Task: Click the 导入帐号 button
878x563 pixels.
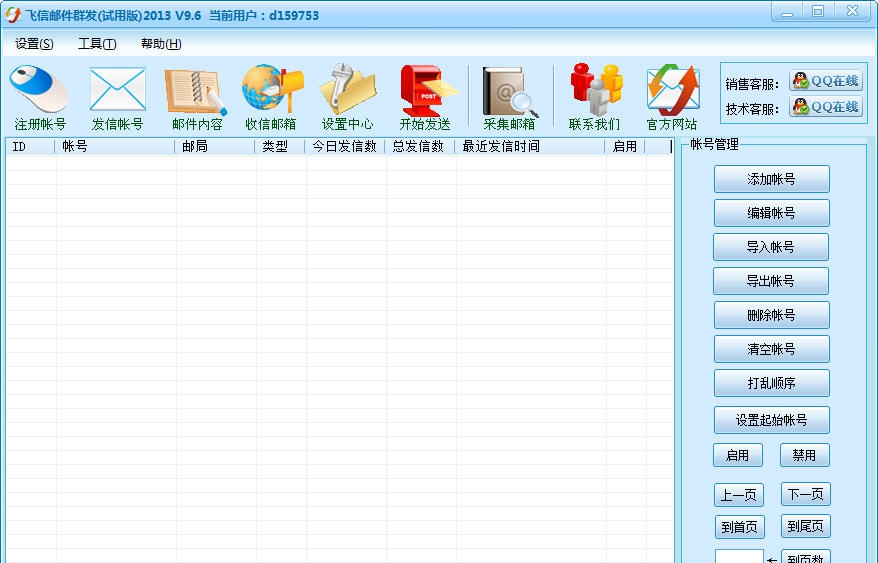Action: point(771,247)
